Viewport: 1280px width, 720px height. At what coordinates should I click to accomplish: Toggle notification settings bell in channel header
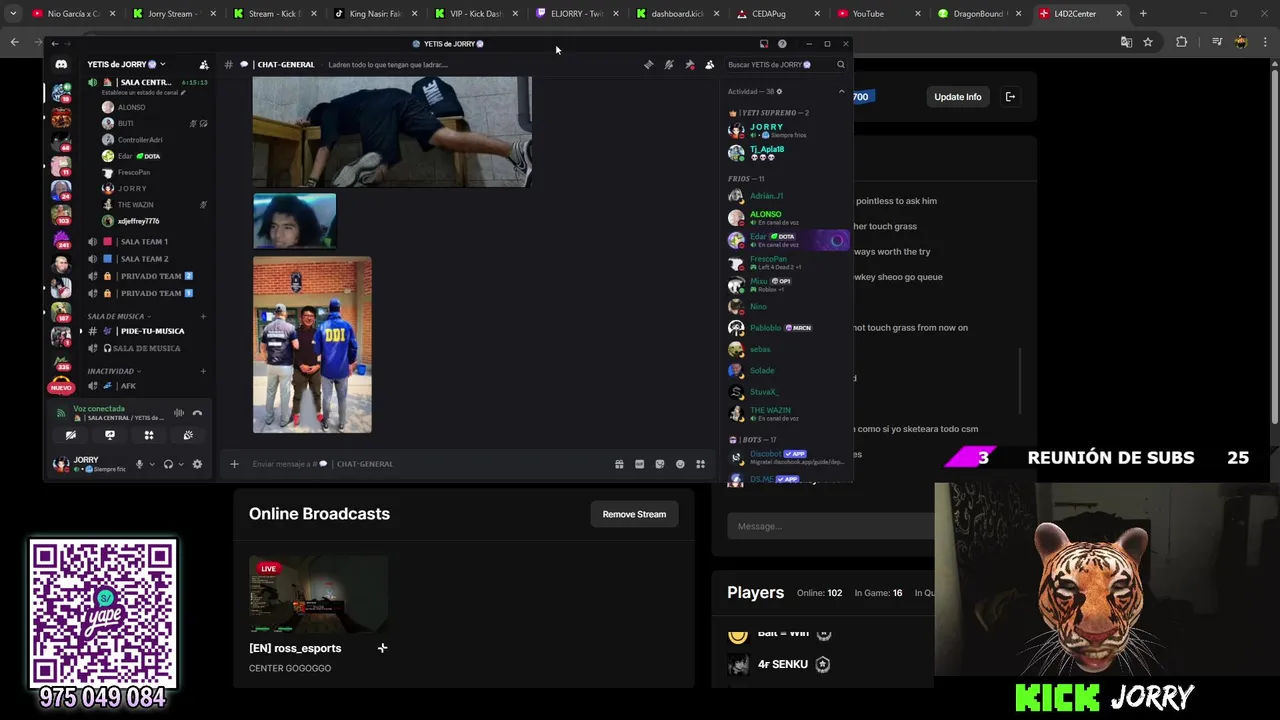[669, 64]
